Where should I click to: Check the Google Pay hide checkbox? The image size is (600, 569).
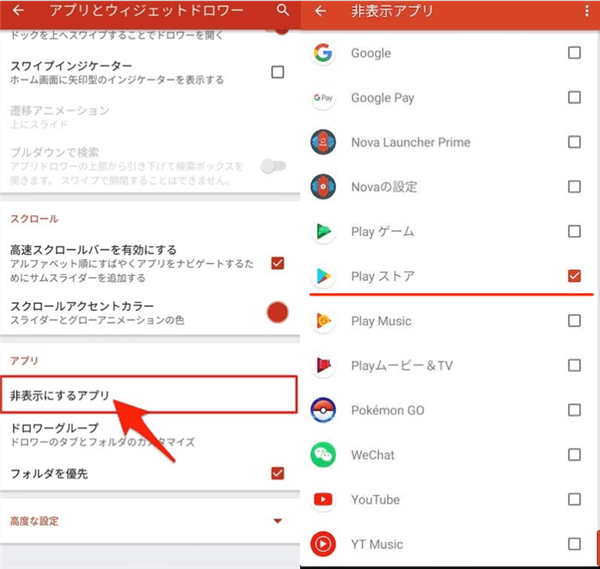click(574, 98)
